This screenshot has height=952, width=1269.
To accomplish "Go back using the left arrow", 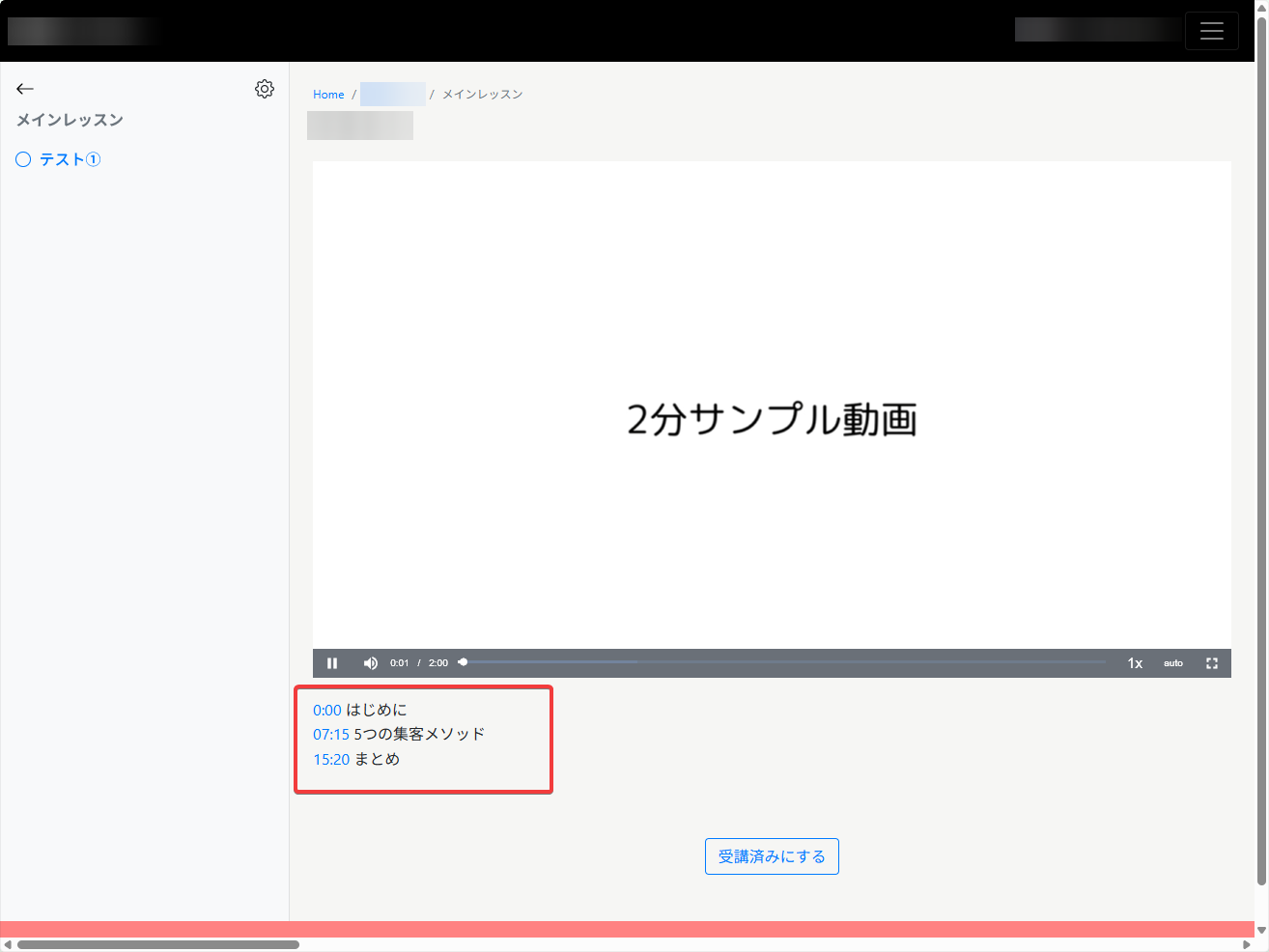I will coord(25,89).
